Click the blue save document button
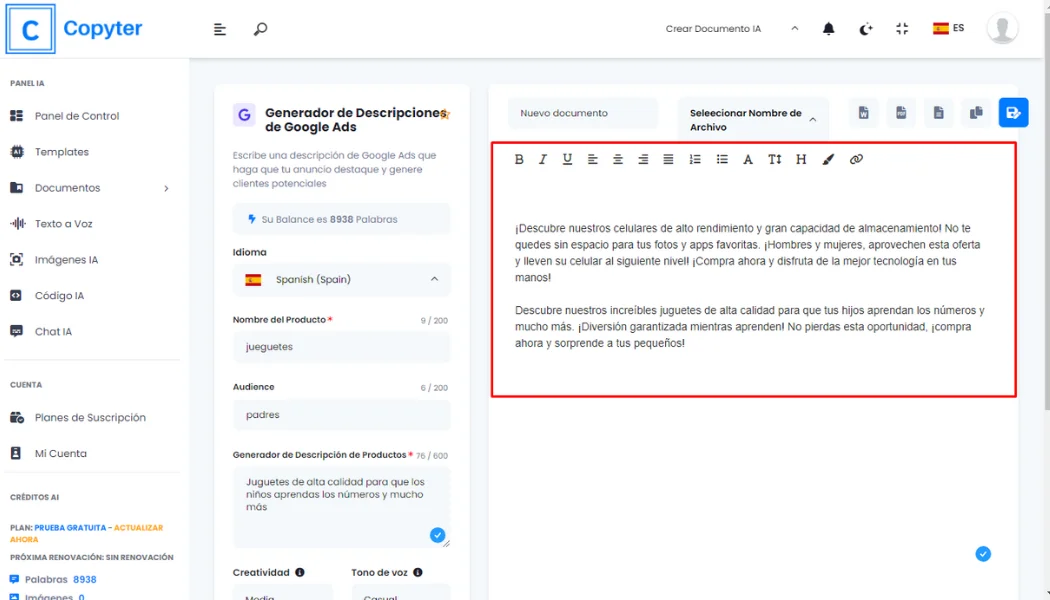This screenshot has height=600, width=1050. click(x=1013, y=113)
